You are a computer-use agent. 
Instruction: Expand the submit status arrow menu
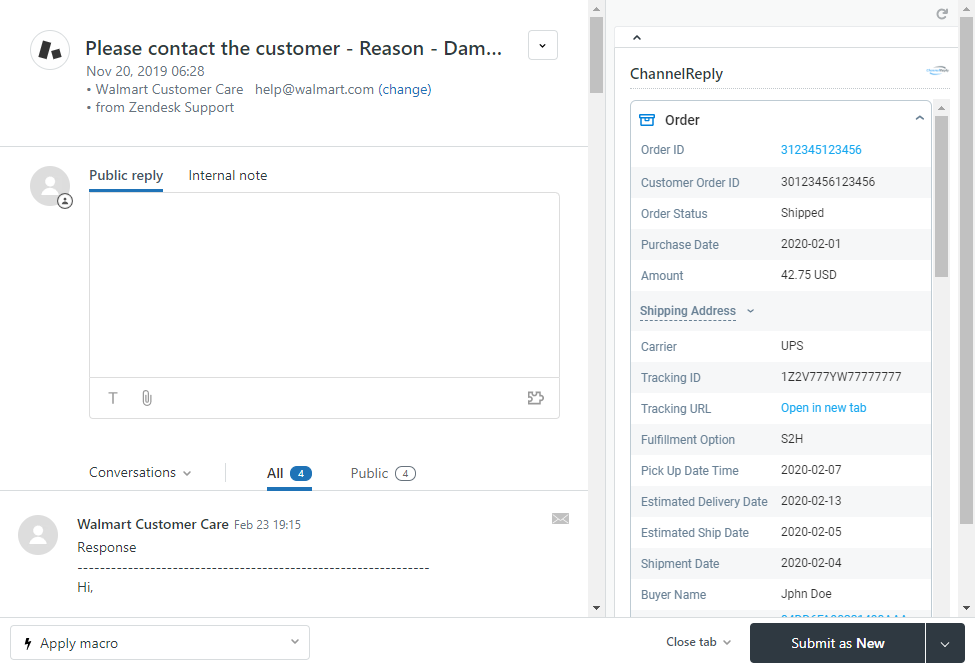click(945, 643)
